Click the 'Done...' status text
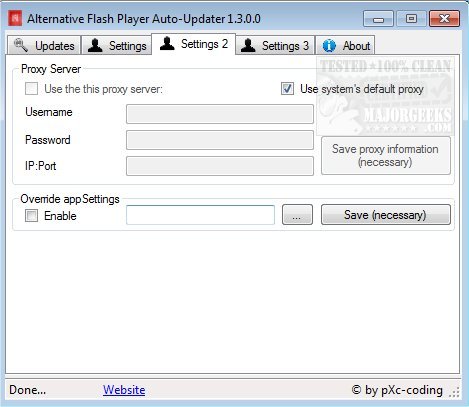This screenshot has height=407, width=469. point(28,390)
